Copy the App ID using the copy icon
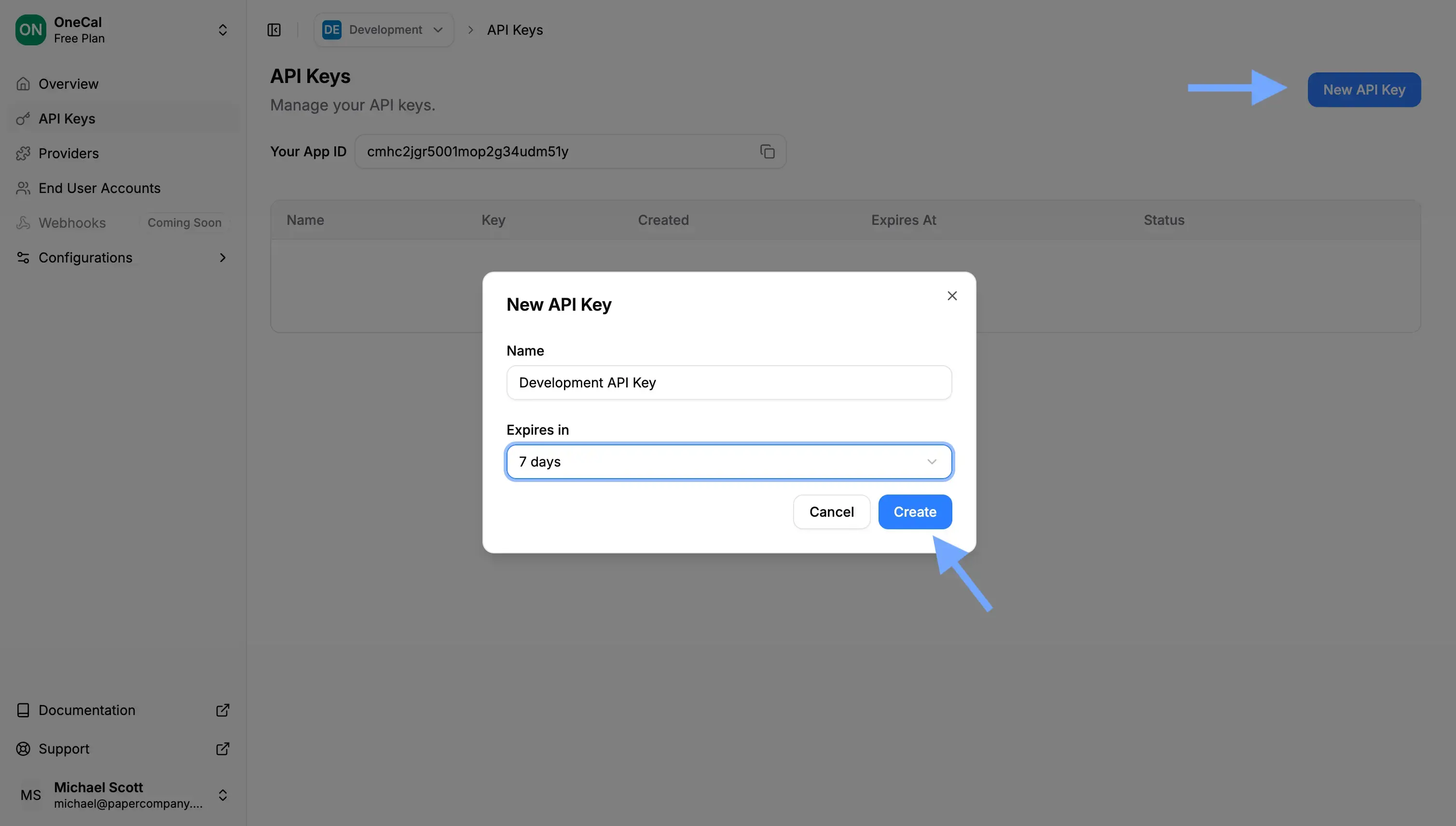This screenshot has height=826, width=1456. [768, 151]
